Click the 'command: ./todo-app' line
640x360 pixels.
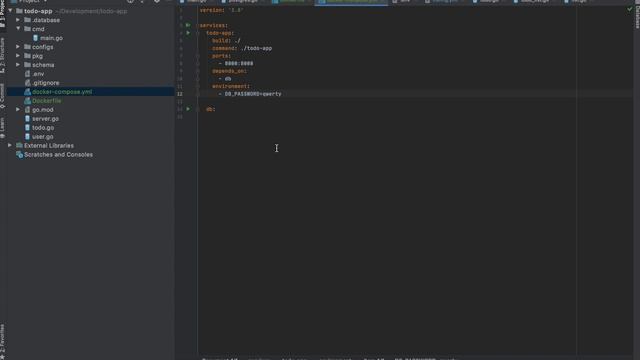(242, 48)
